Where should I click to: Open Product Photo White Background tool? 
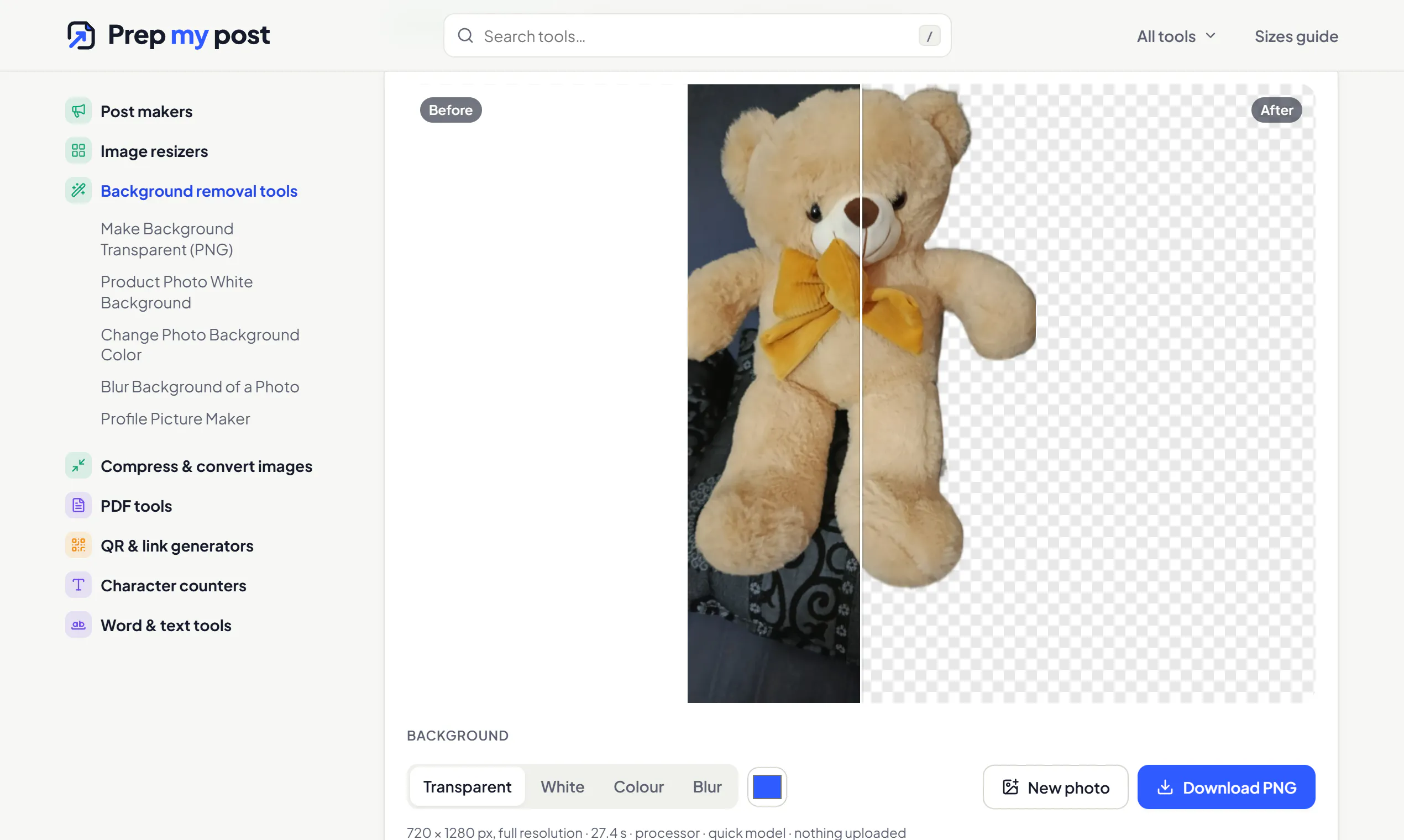[177, 292]
